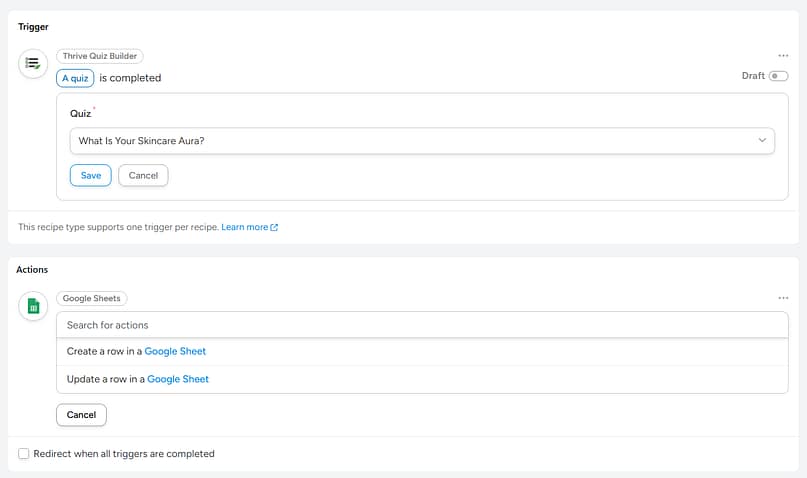Image resolution: width=807 pixels, height=478 pixels.
Task: Open the trigger's three-dot options menu
Action: point(783,56)
